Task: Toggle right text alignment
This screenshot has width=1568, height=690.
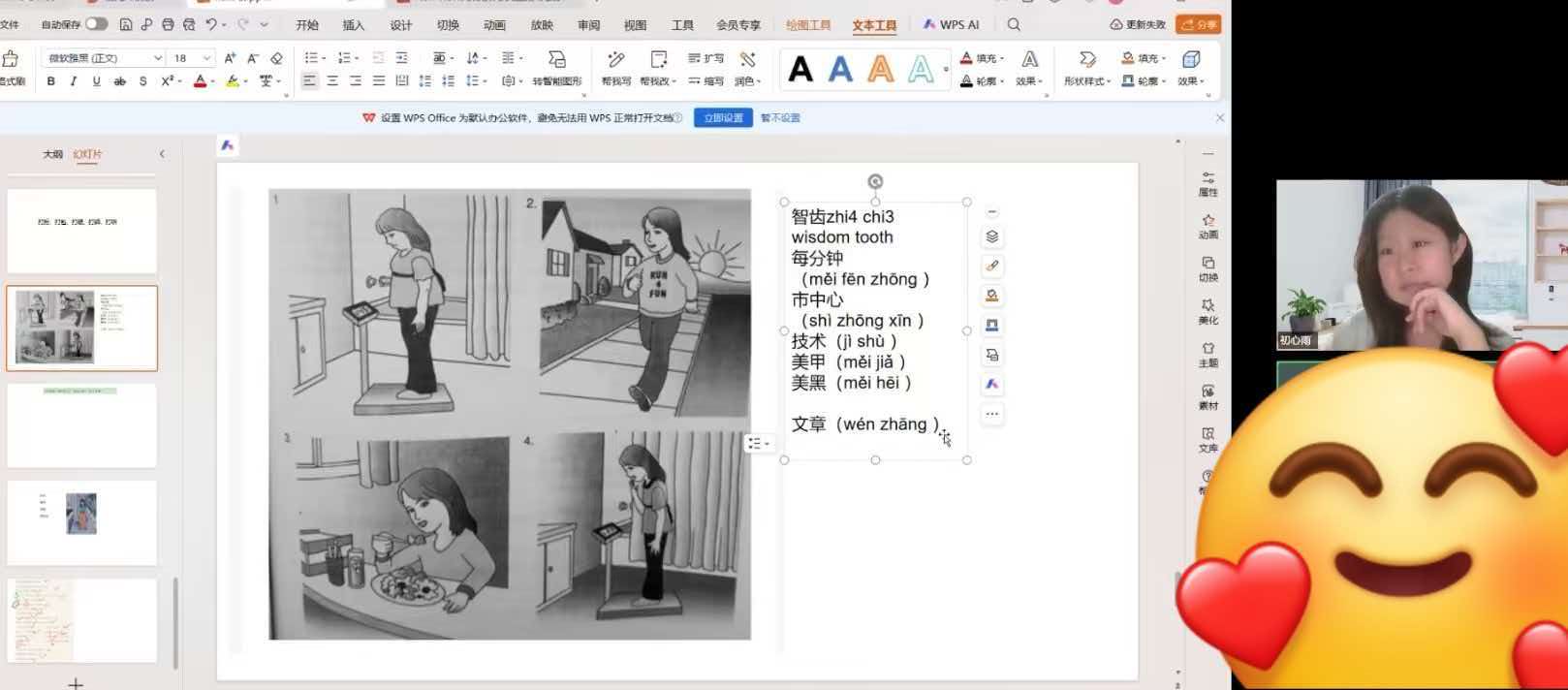Action: click(x=356, y=81)
